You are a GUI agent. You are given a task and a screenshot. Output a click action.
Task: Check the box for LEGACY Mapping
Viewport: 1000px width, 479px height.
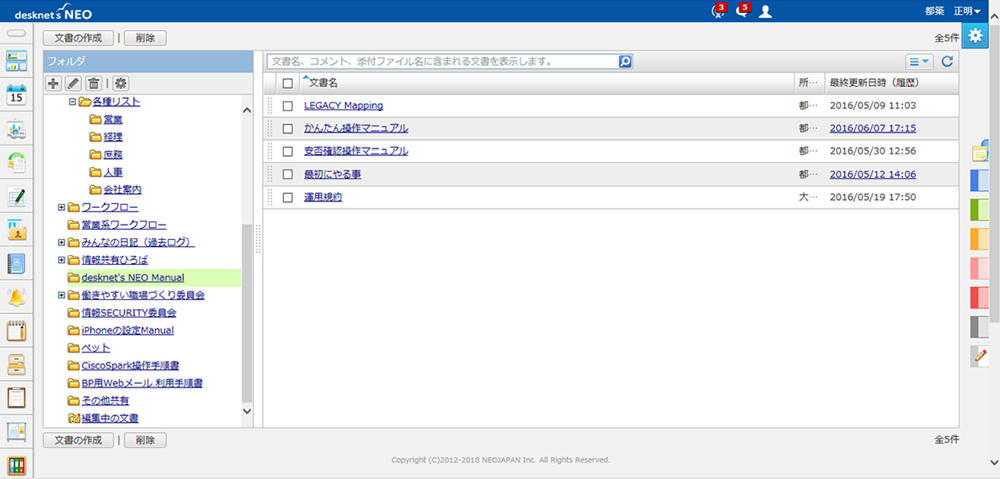tap(288, 105)
